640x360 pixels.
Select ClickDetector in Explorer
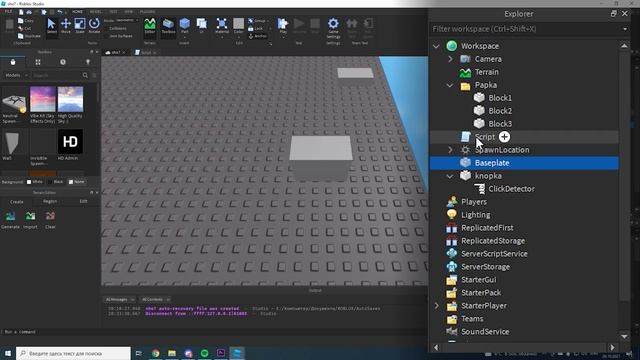click(x=511, y=189)
